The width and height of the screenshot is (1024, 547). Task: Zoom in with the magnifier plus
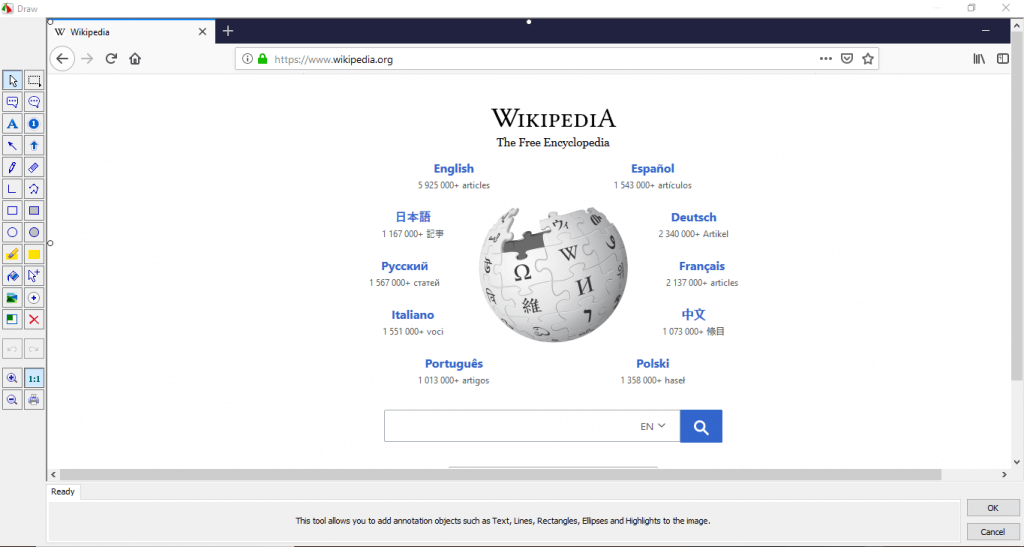tap(12, 379)
